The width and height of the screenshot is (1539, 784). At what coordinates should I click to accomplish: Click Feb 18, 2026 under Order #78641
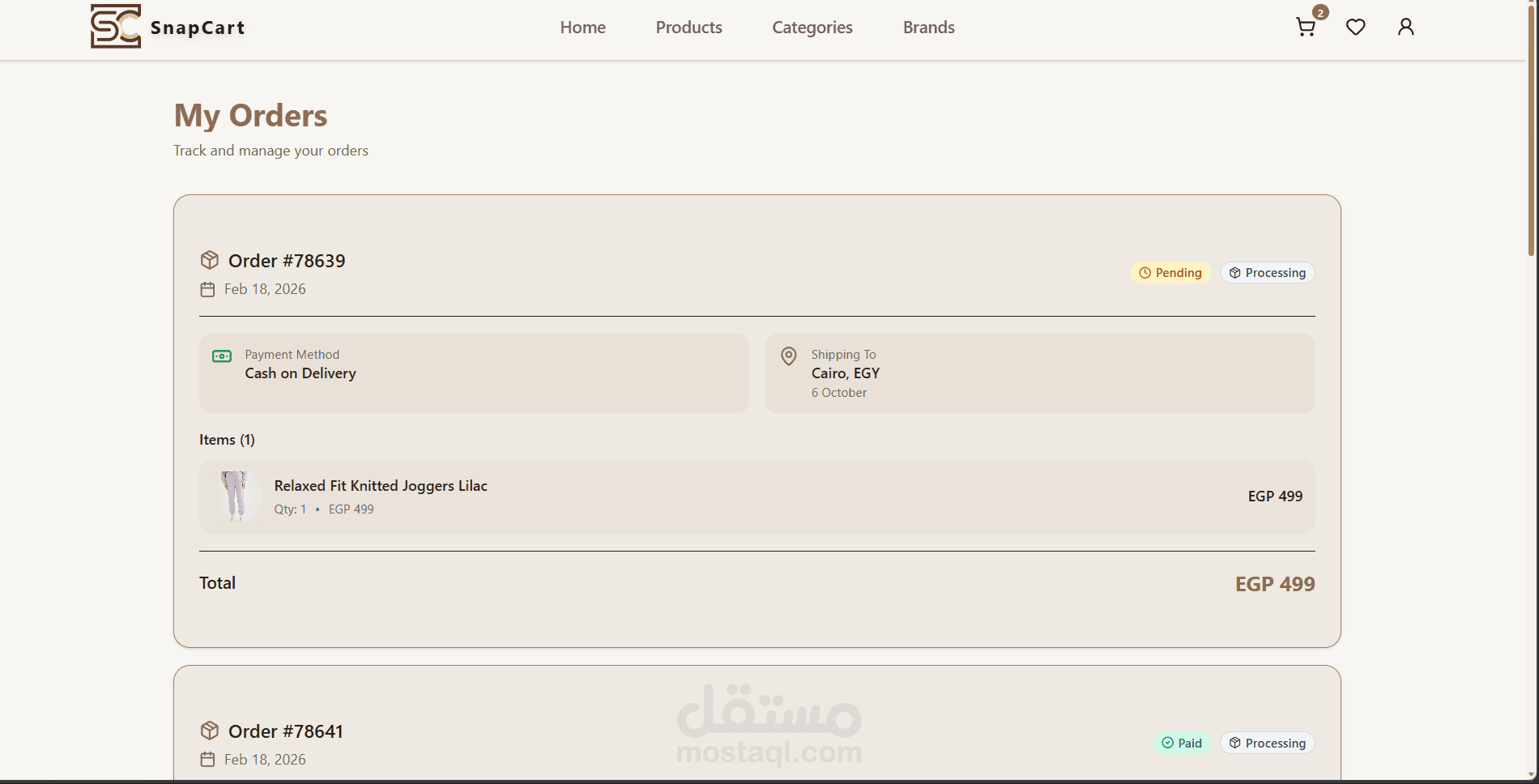265,760
